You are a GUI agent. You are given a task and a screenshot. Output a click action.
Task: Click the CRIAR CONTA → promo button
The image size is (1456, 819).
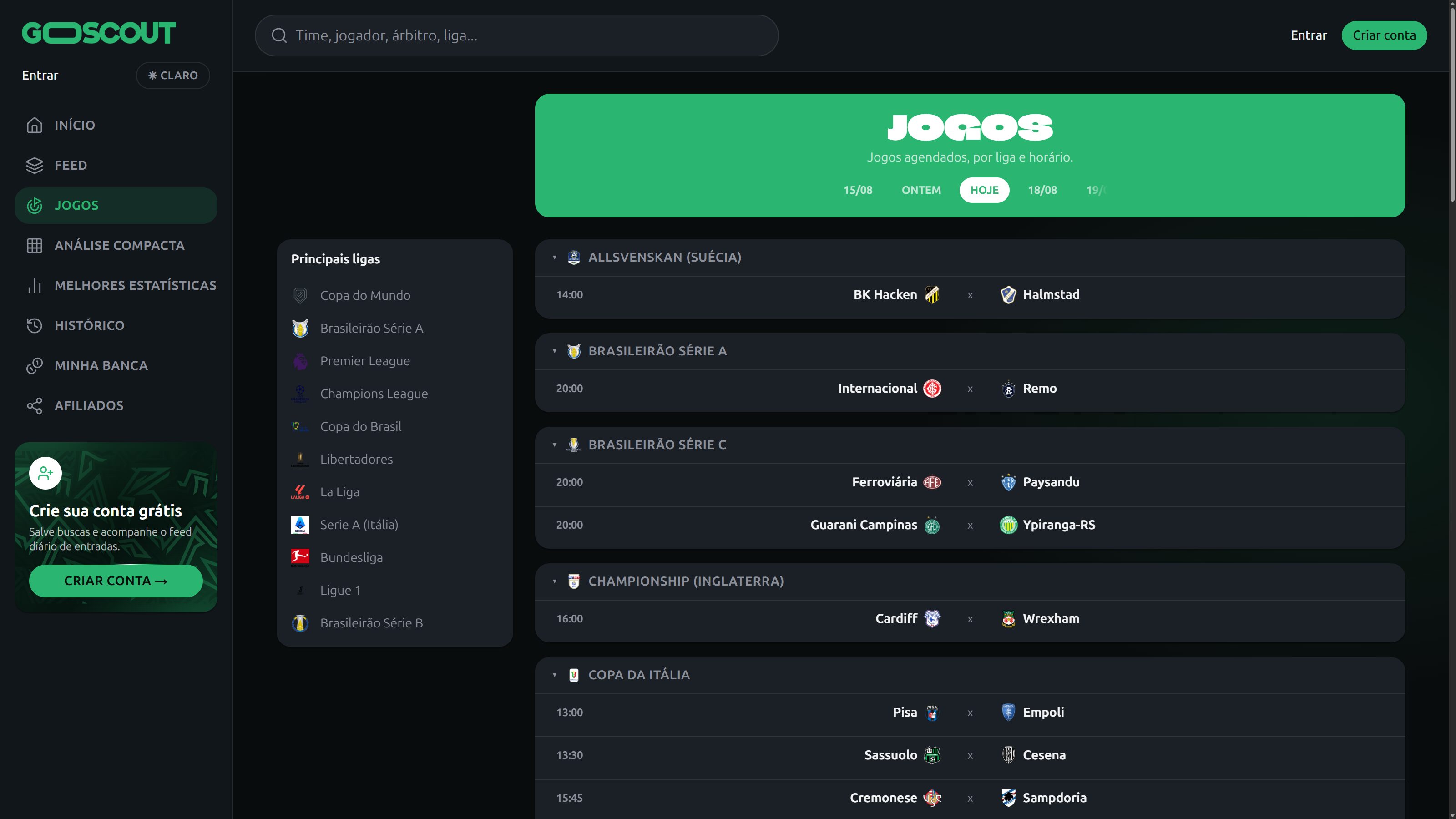pyautogui.click(x=116, y=581)
